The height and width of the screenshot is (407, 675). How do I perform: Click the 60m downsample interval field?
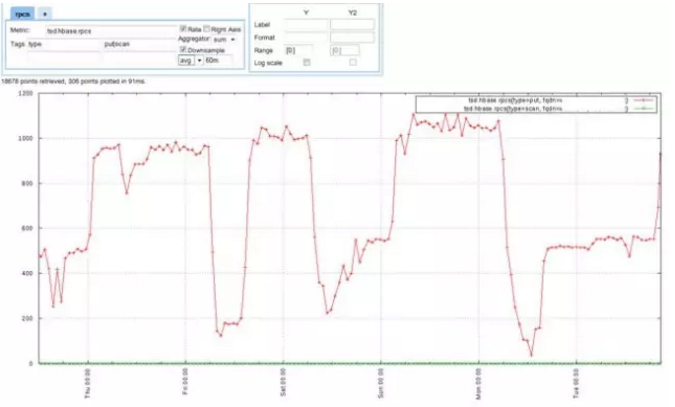coord(218,60)
